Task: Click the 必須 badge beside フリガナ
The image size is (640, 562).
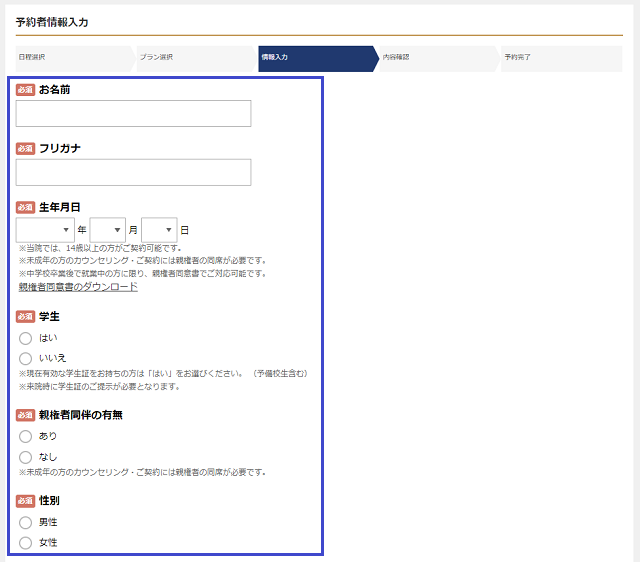Action: [25, 149]
